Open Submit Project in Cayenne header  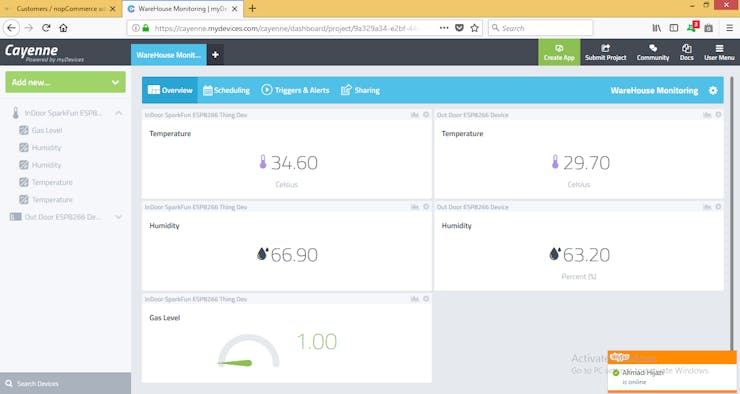605,52
